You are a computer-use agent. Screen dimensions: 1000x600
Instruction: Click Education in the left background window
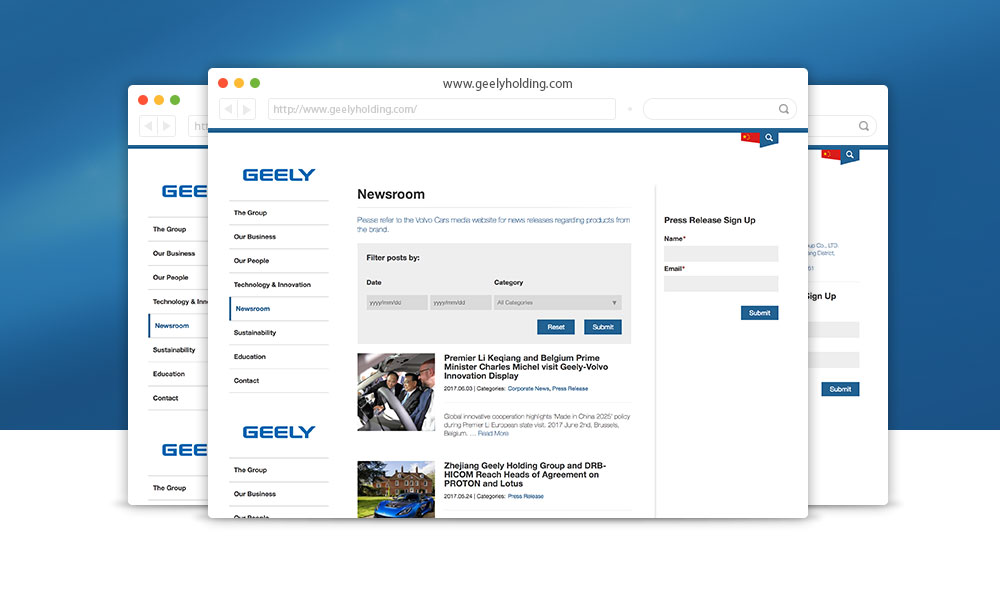(x=168, y=374)
